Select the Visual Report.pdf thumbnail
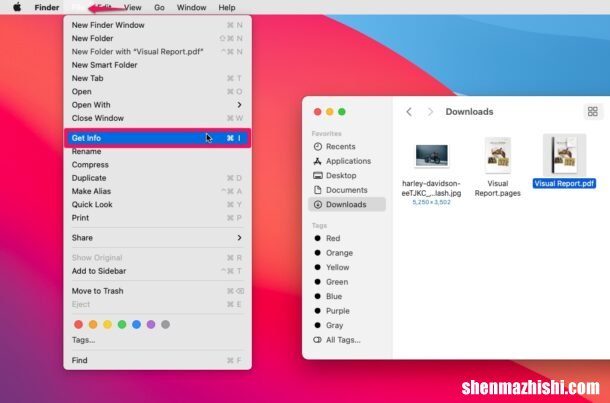 click(x=564, y=155)
